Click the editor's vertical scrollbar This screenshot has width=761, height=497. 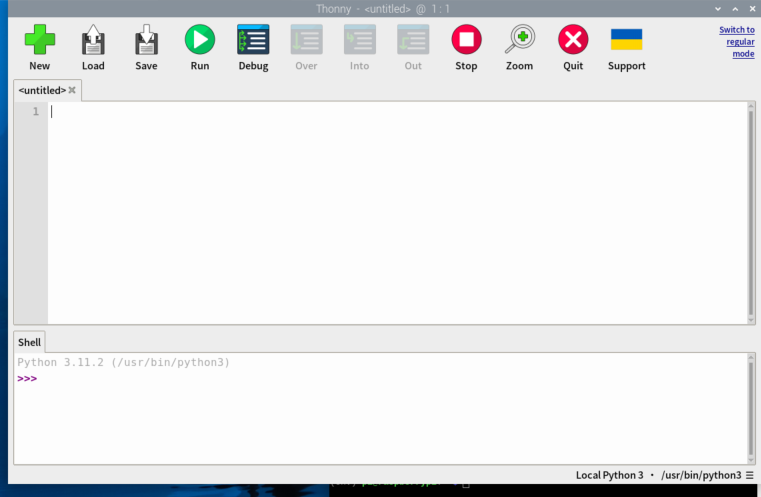751,213
